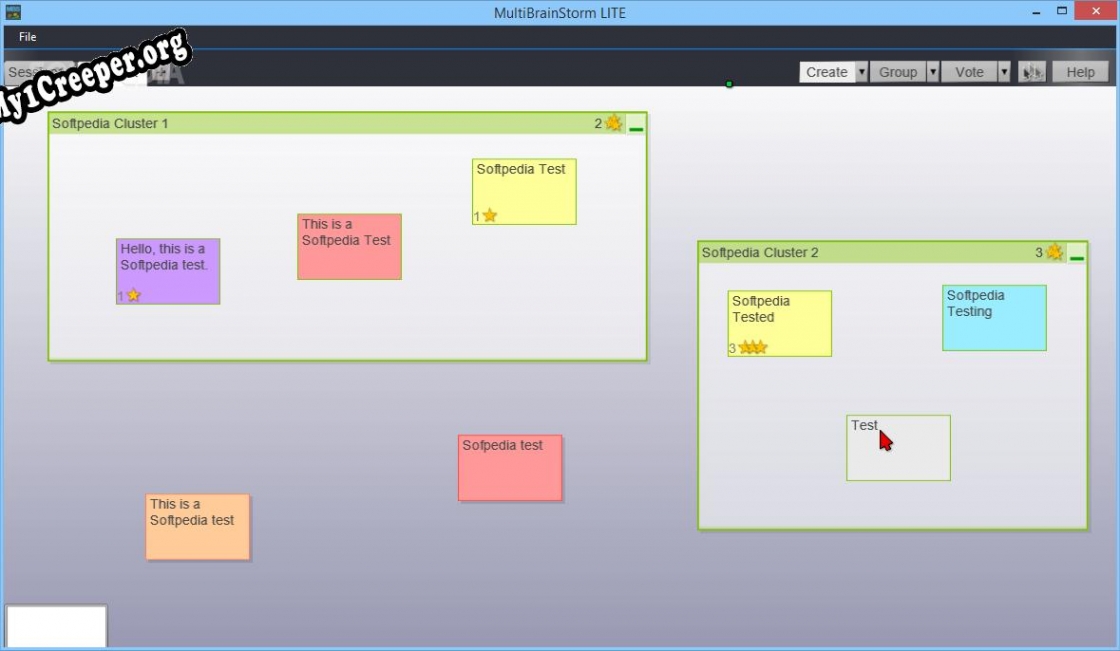Click the star on yellow Softpedia Test note
The height and width of the screenshot is (651, 1120).
click(490, 215)
